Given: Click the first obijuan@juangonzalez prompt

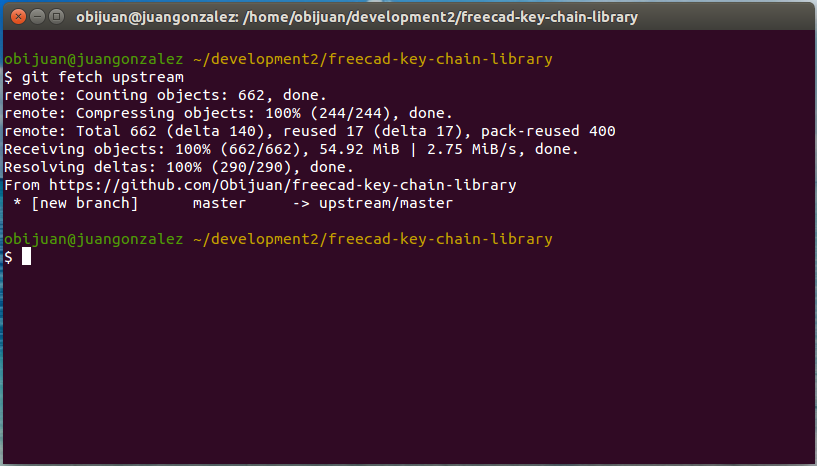Looking at the screenshot, I should pyautogui.click(x=93, y=59).
